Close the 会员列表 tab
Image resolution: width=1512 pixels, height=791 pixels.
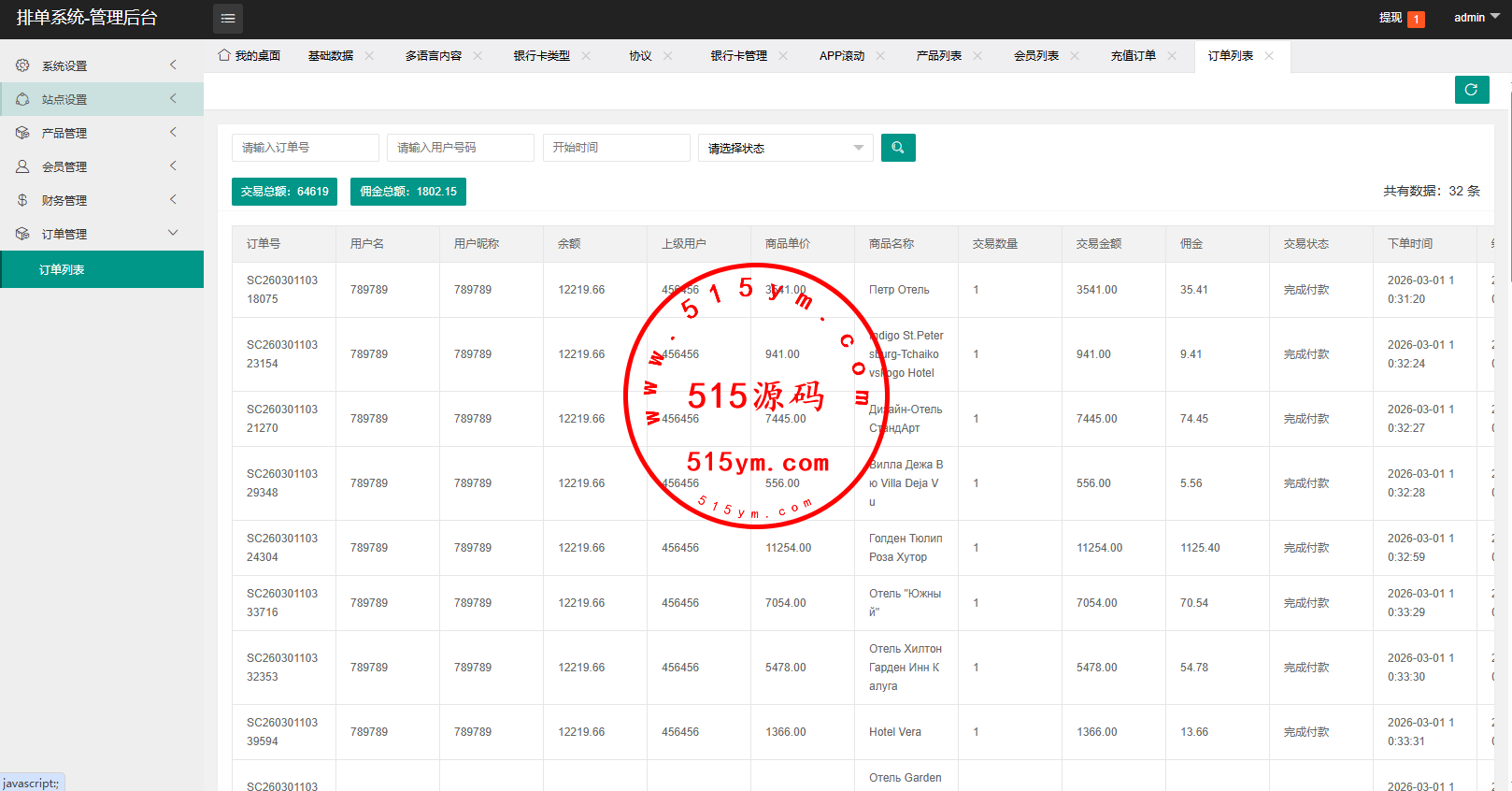pyautogui.click(x=1075, y=56)
